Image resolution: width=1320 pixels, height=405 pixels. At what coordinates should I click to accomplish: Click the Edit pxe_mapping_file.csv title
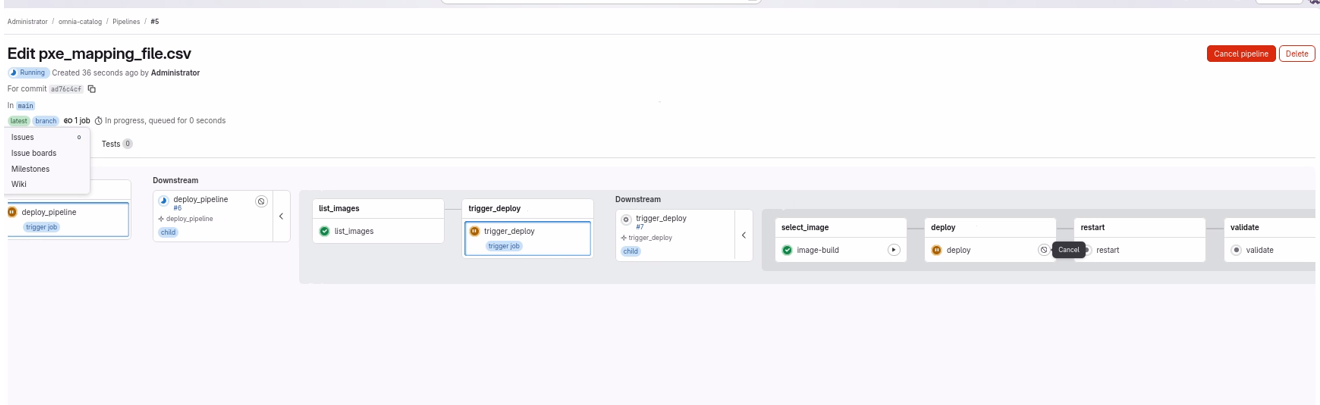99,53
